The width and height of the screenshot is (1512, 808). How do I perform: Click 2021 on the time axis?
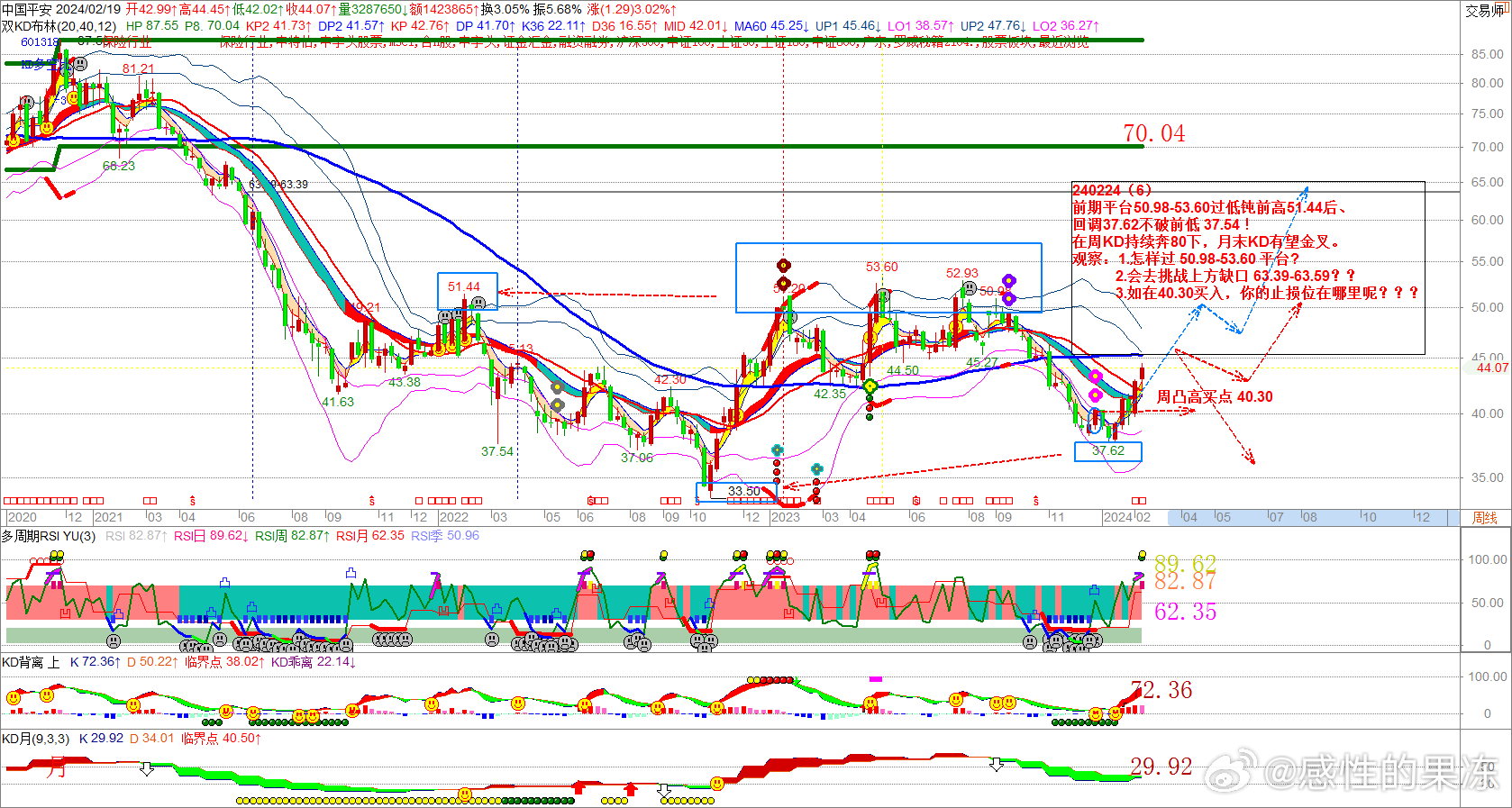pyautogui.click(x=108, y=518)
